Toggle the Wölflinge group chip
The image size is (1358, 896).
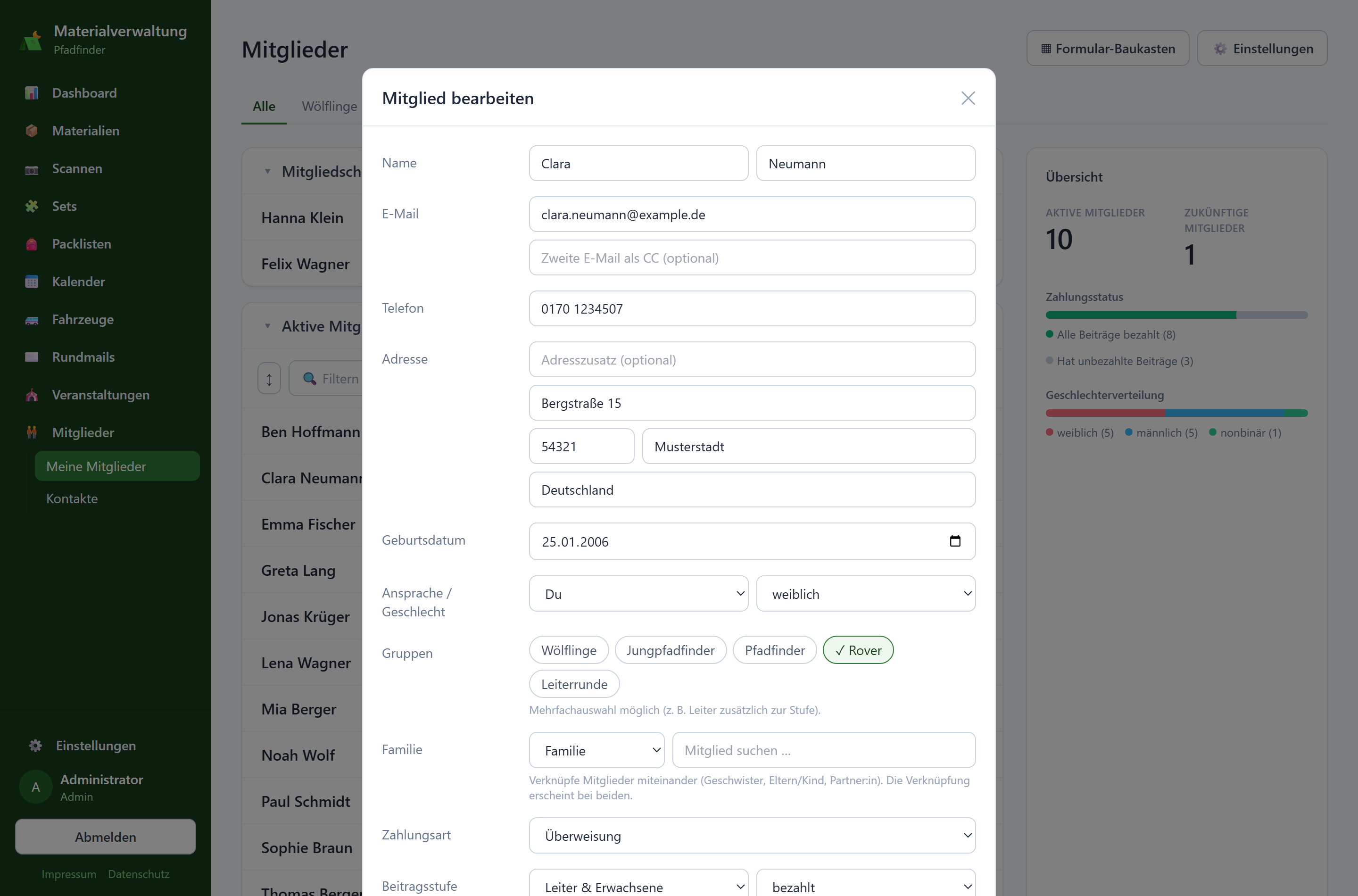(569, 650)
